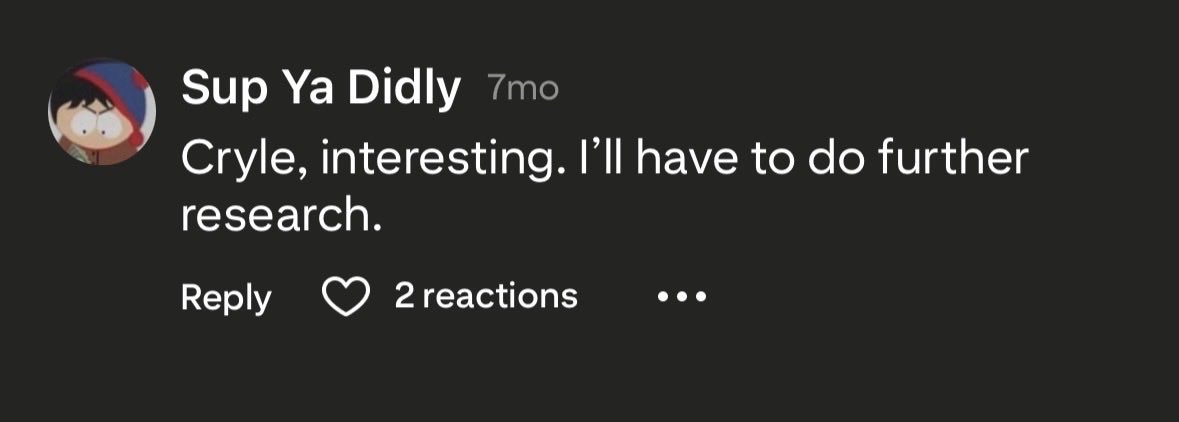Viewport: 1179px width, 422px height.
Task: Open the Sup Ya Didly username link
Action: [x=320, y=90]
